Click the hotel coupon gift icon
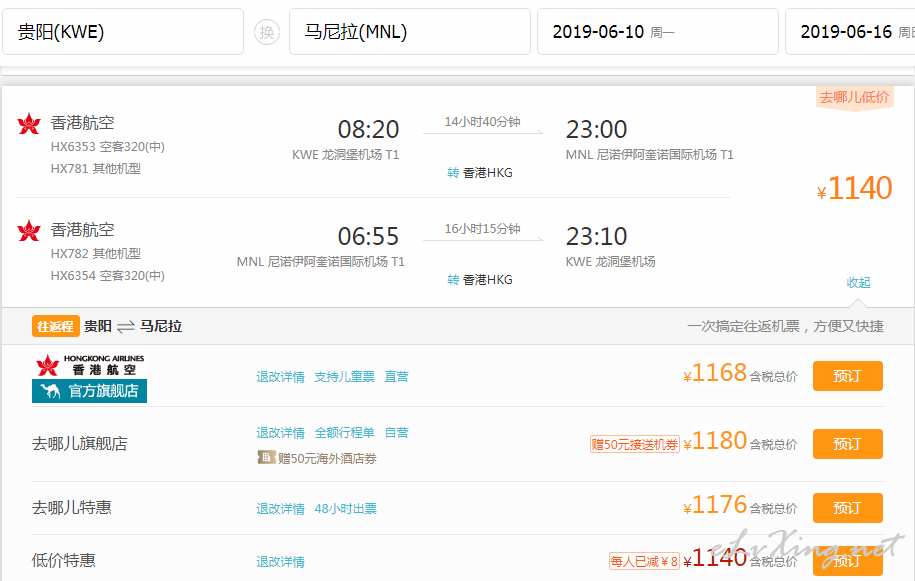This screenshot has height=581, width=915. [x=266, y=457]
